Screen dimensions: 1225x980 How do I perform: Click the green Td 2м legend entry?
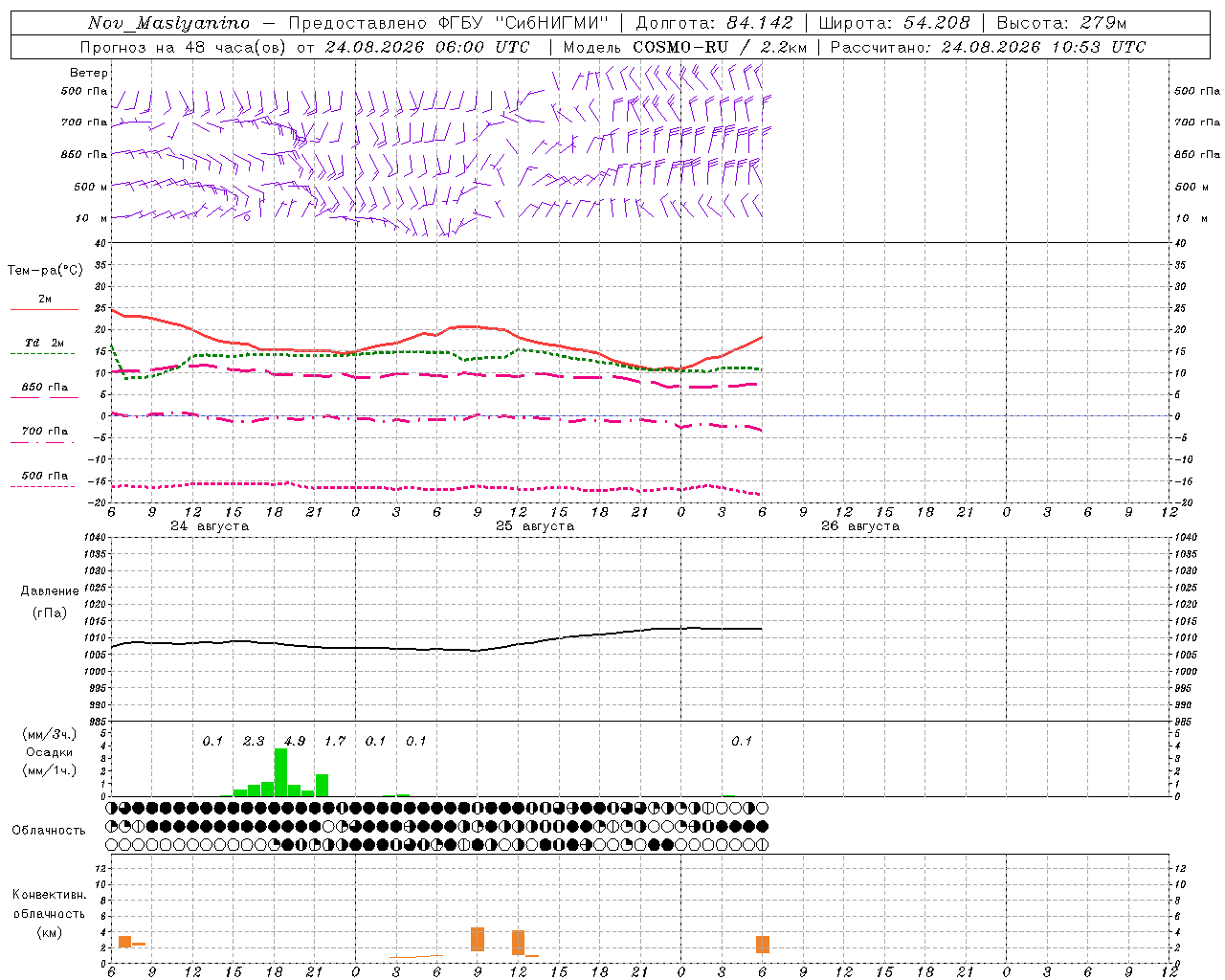pyautogui.click(x=44, y=343)
